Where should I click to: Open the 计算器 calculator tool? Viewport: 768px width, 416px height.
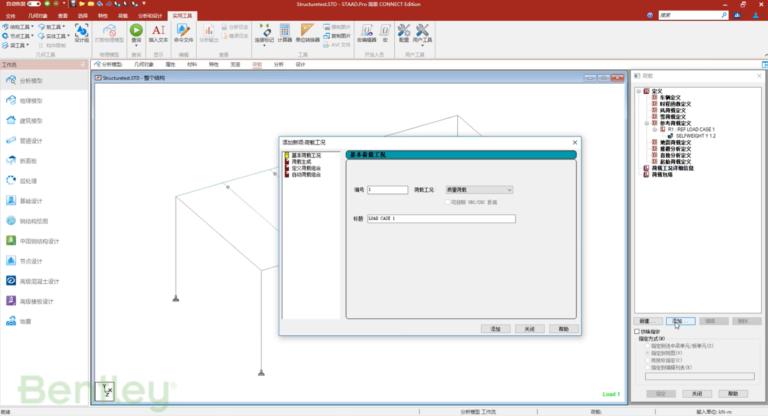click(x=285, y=32)
